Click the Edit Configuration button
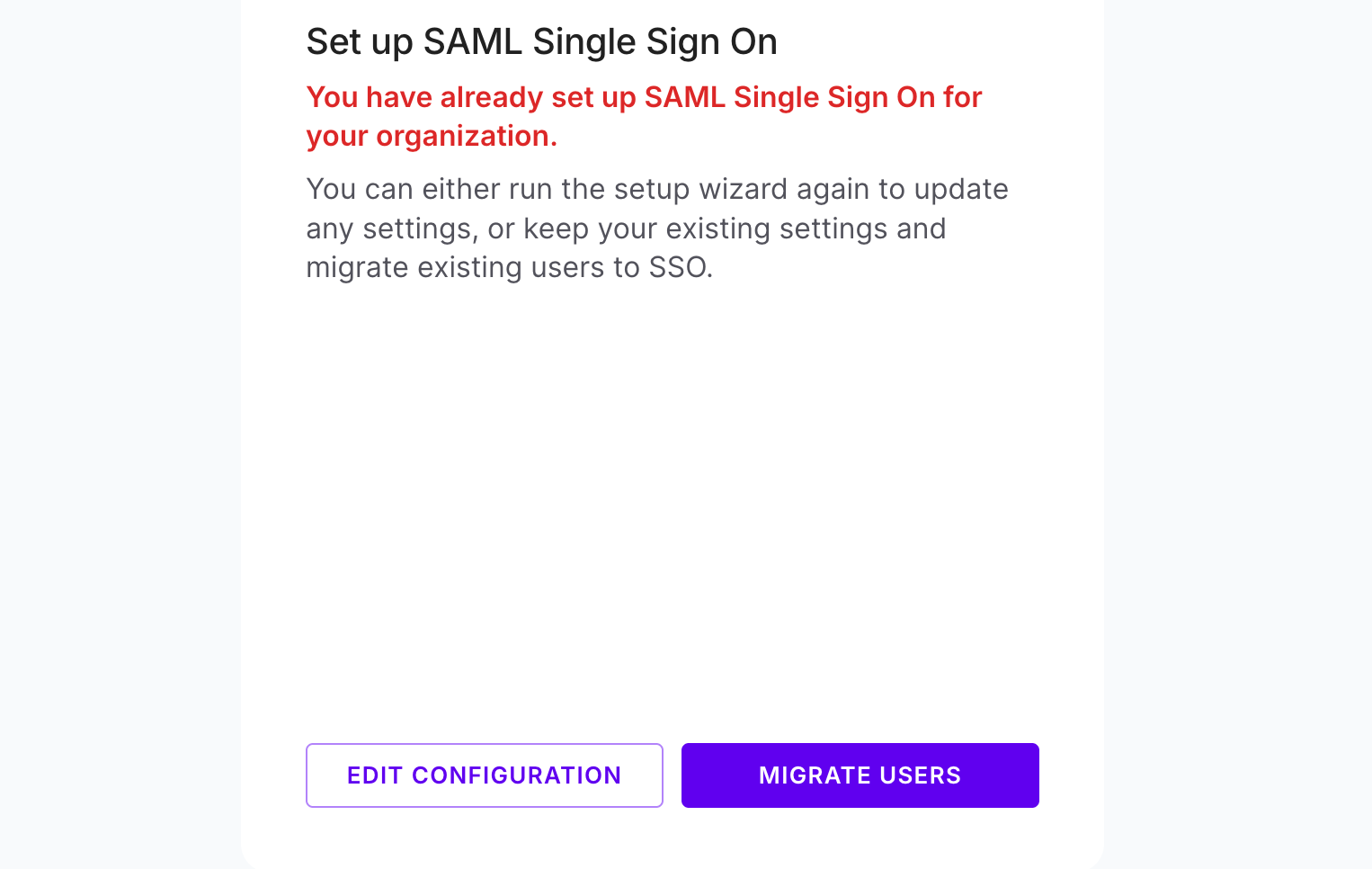The height and width of the screenshot is (869, 1372). 484,775
